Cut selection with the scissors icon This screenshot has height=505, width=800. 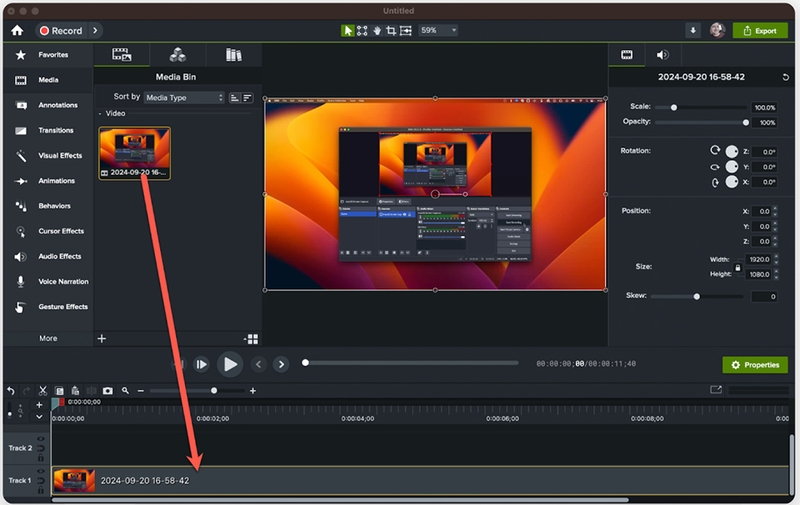43,391
